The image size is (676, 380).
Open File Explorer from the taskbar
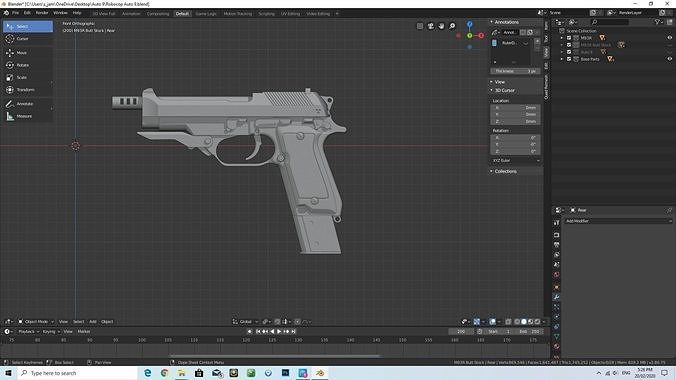click(182, 373)
